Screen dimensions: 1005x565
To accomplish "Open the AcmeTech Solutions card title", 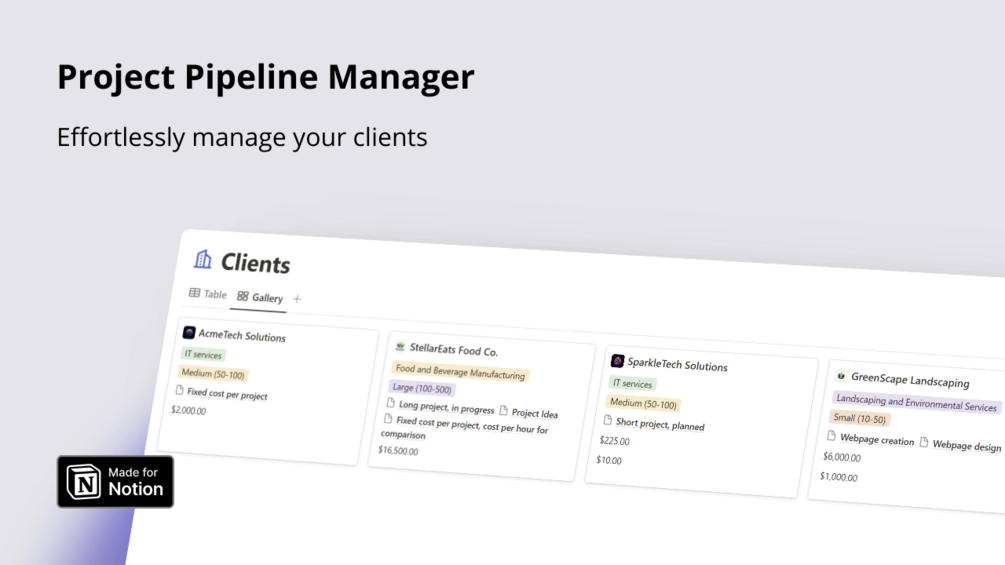I will [242, 336].
